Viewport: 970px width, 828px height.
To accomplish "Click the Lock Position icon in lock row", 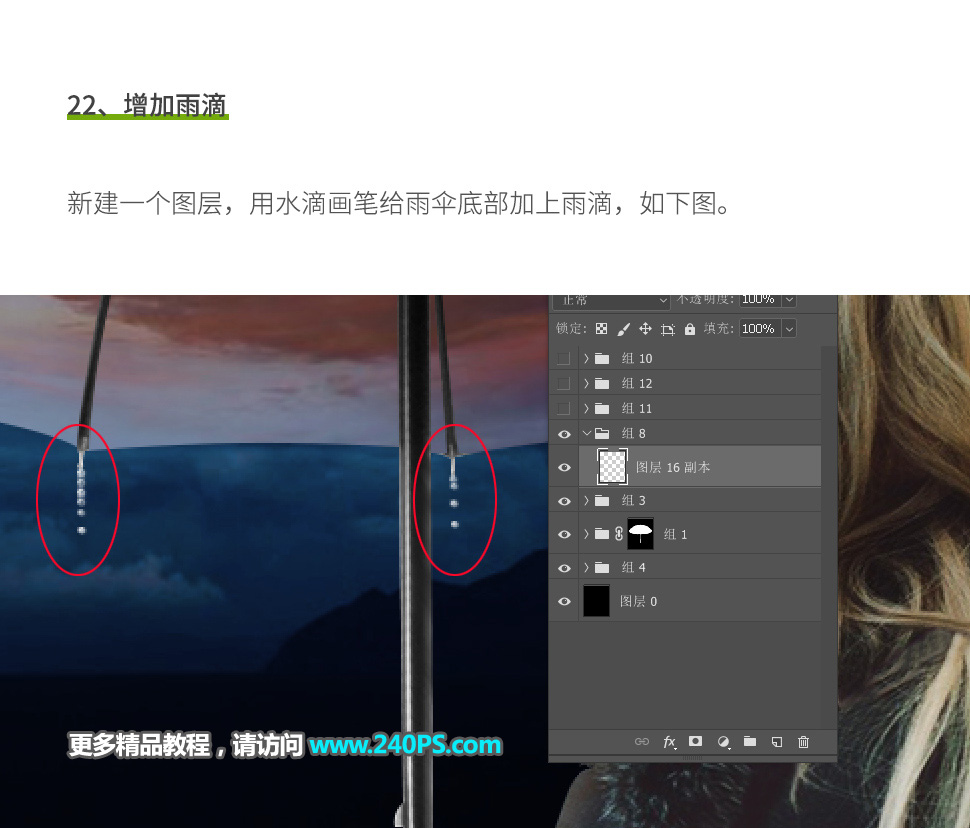I will tap(643, 328).
